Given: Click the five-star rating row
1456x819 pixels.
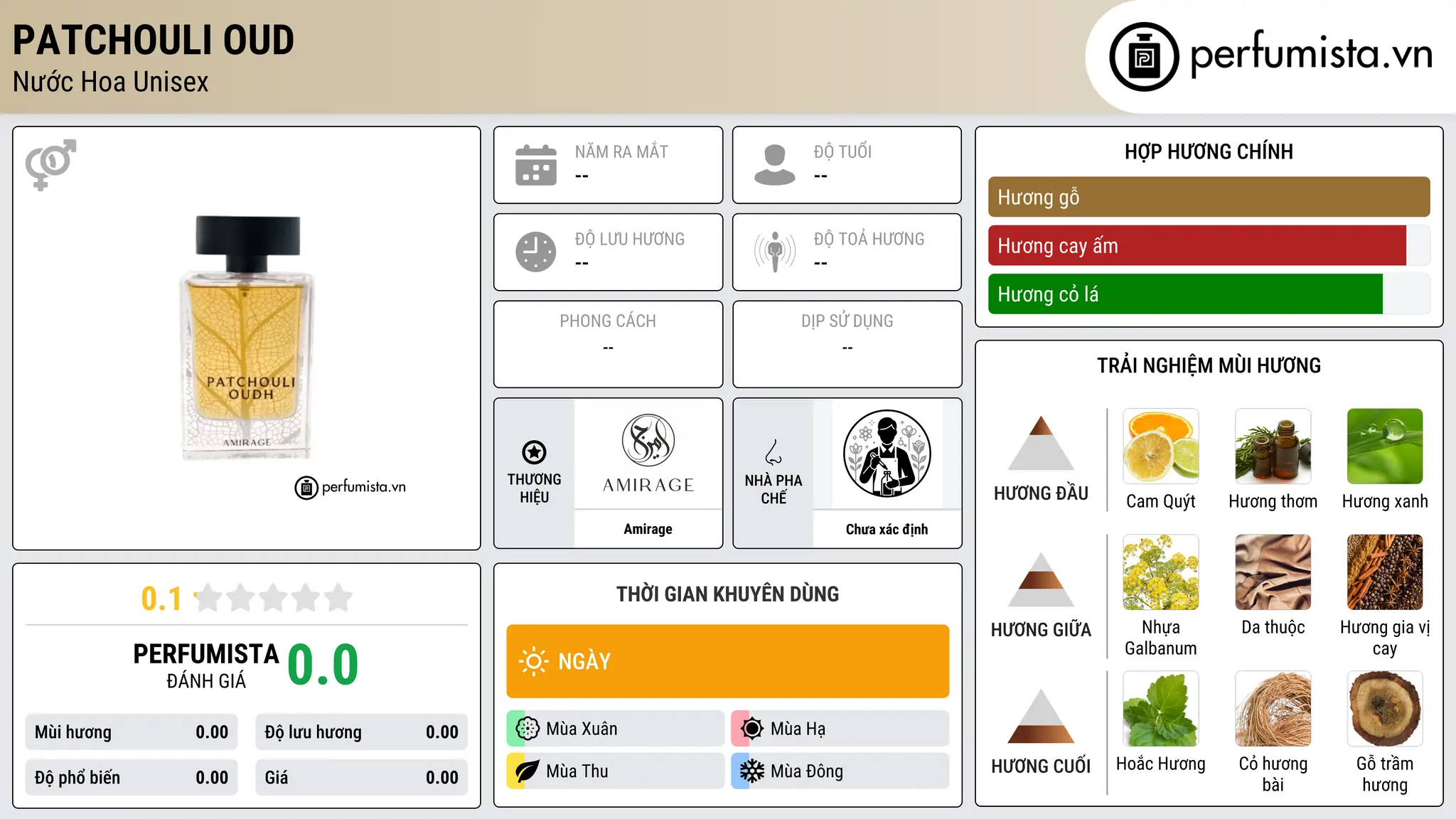Looking at the screenshot, I should [x=273, y=598].
